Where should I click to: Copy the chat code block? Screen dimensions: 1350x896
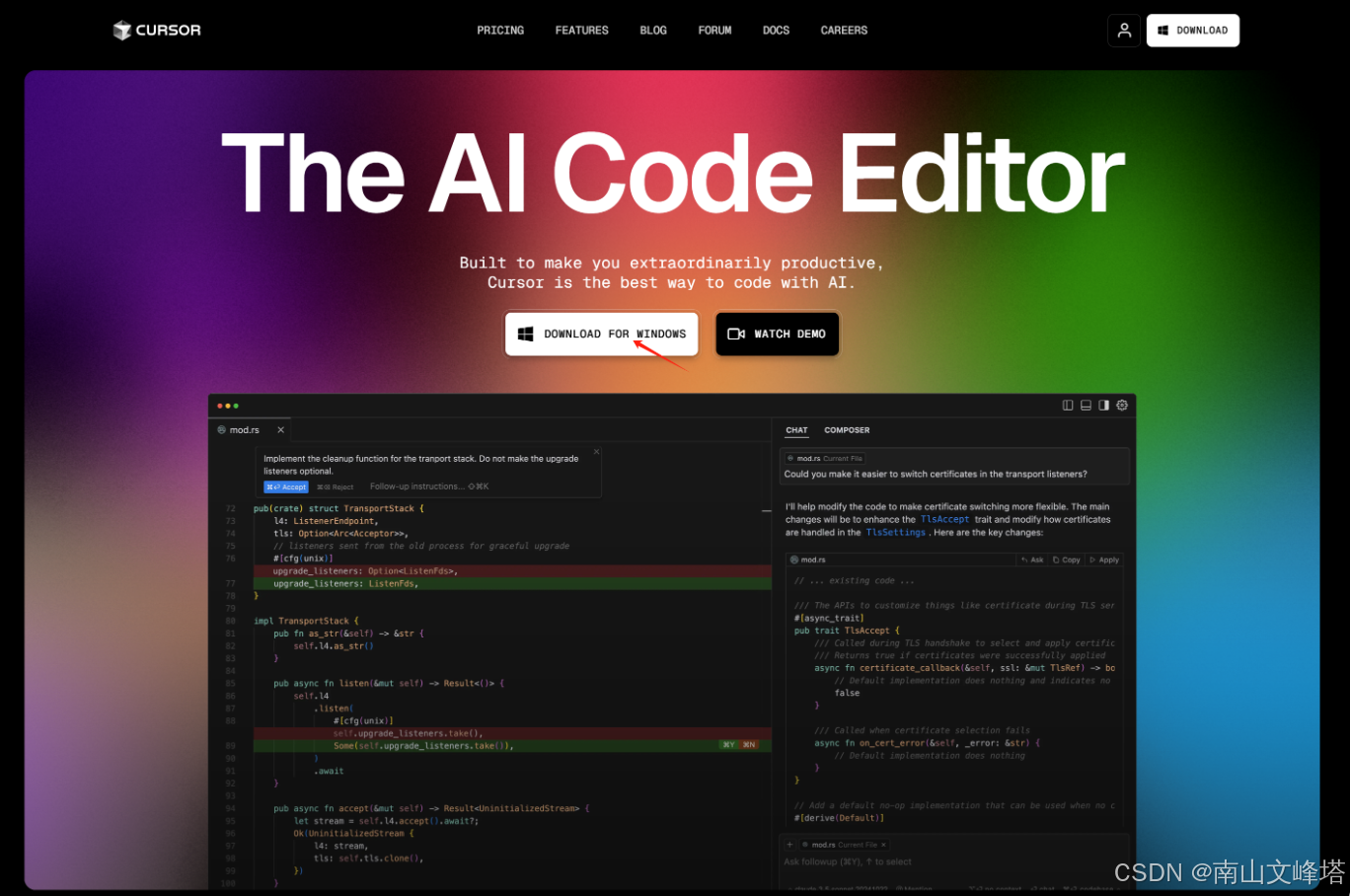point(1067,560)
